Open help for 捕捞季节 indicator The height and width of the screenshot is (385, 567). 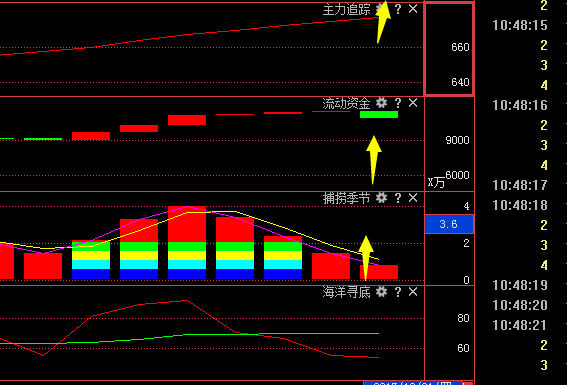(x=398, y=198)
